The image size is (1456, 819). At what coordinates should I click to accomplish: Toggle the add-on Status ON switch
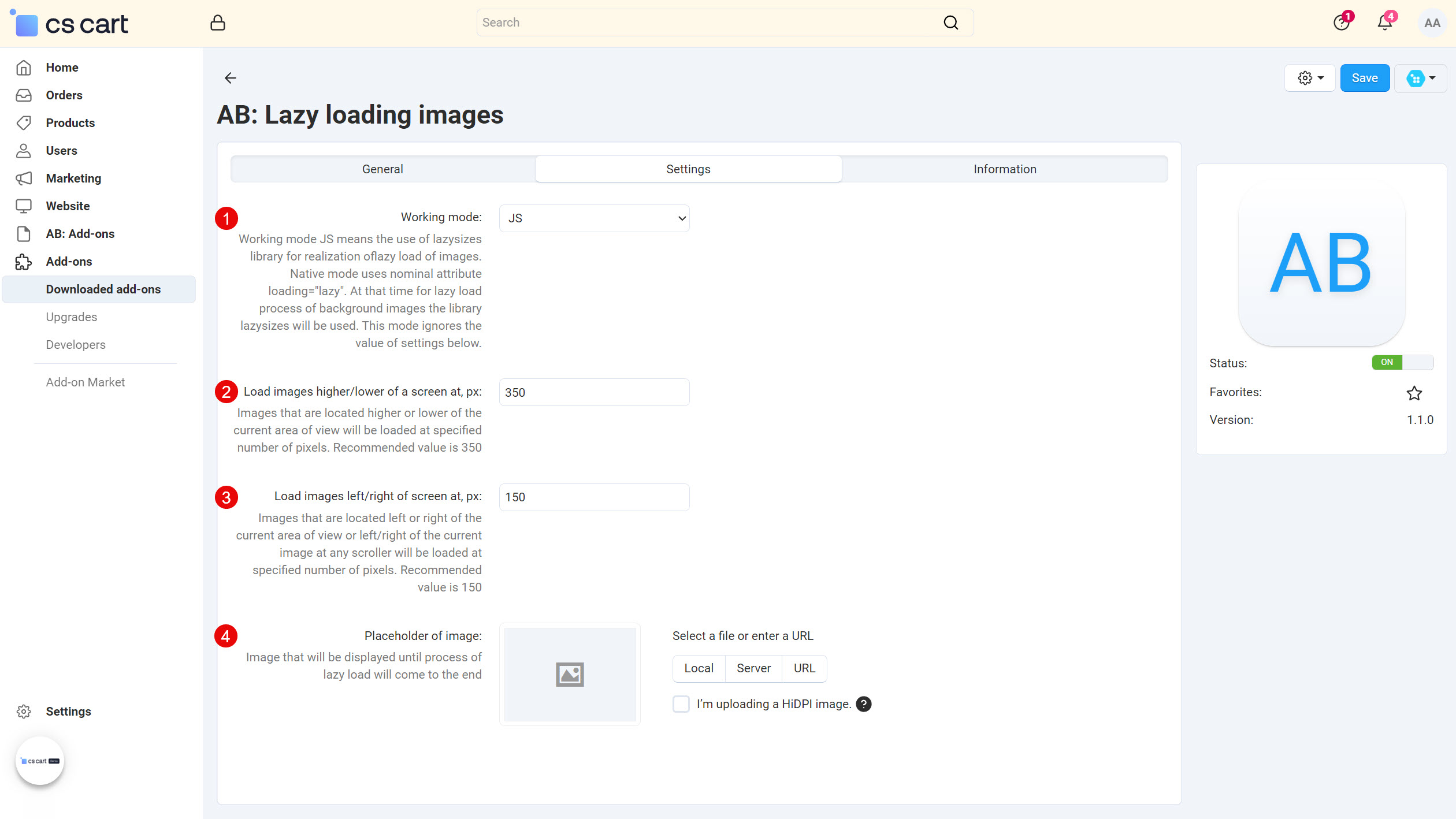pos(1402,362)
